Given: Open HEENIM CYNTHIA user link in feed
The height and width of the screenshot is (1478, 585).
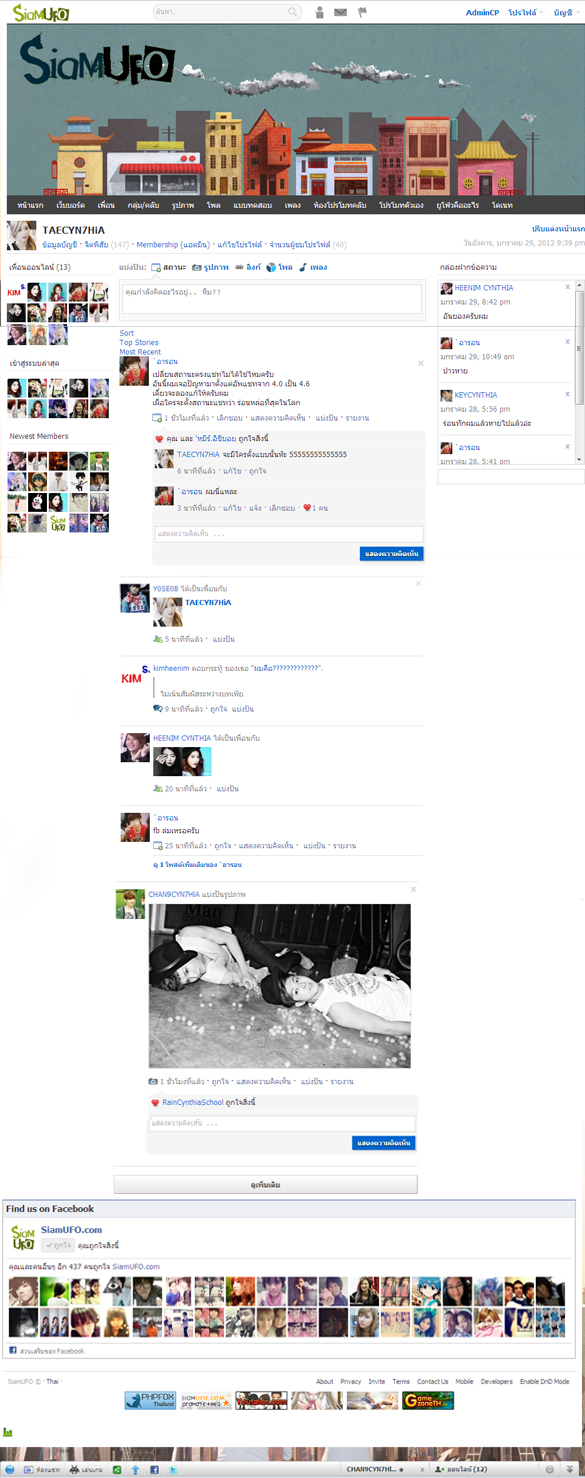Looking at the screenshot, I should pos(182,738).
